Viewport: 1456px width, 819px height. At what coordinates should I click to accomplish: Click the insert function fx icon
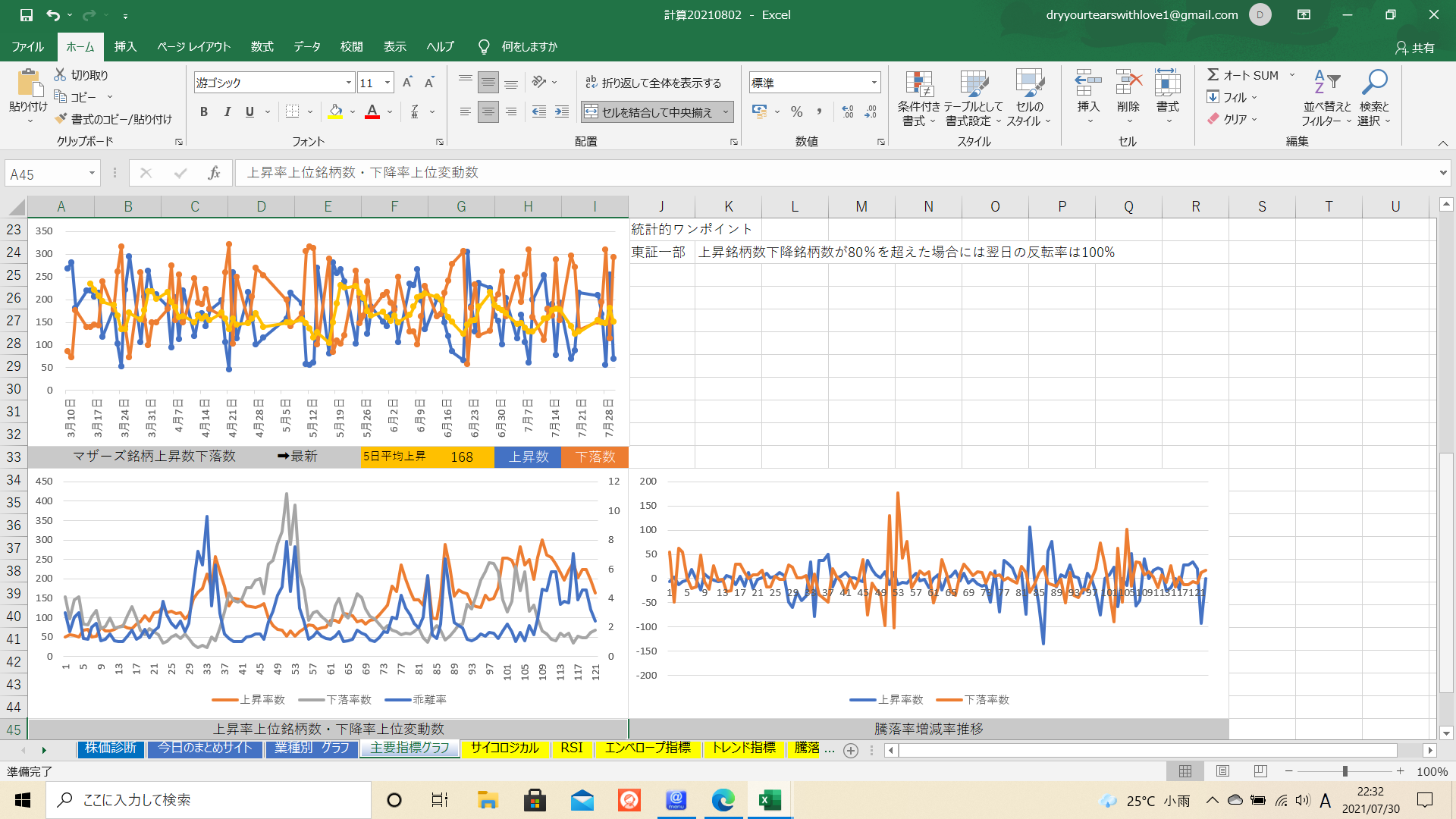tap(214, 174)
